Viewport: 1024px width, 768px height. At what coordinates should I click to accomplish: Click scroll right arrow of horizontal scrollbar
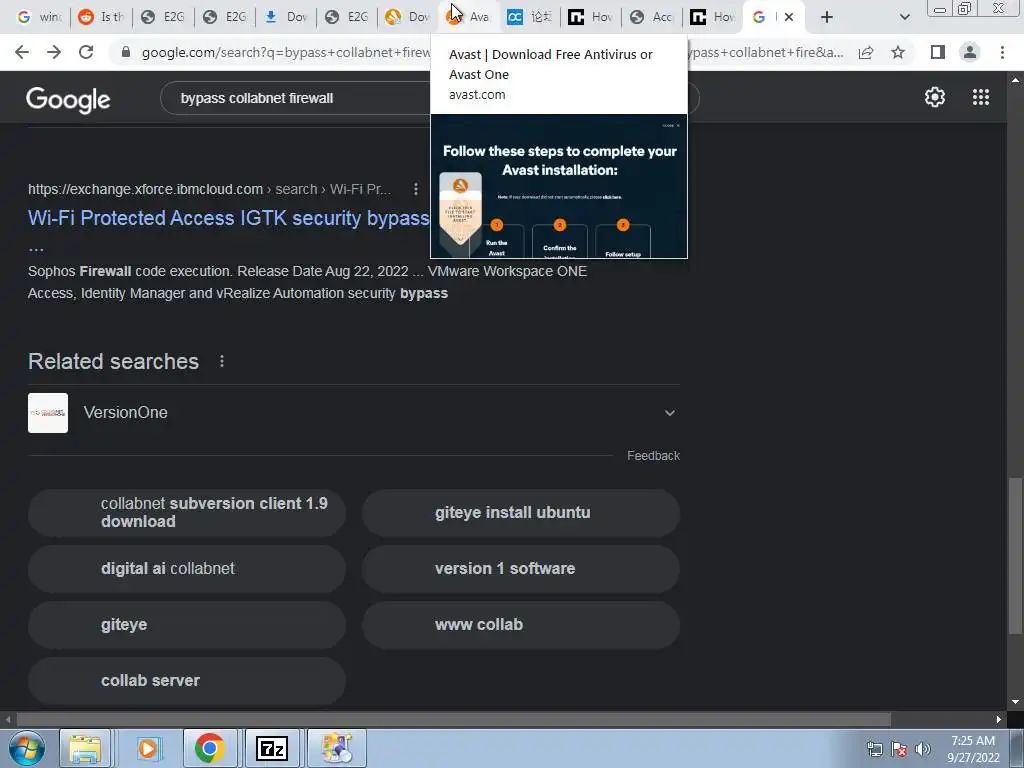coord(999,719)
